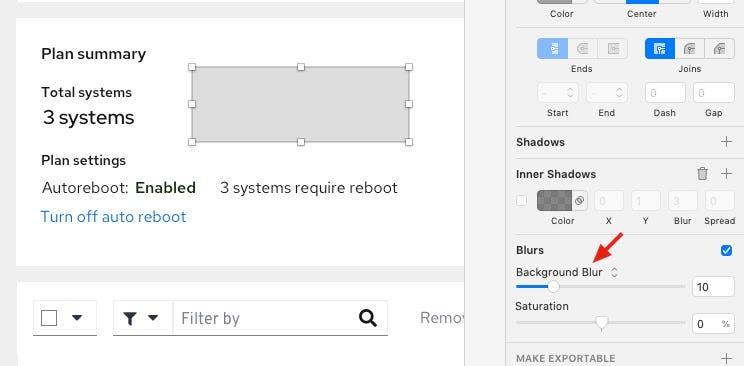Enable the inner shadow checkbox
Viewport: 744px width, 366px height.
521,200
